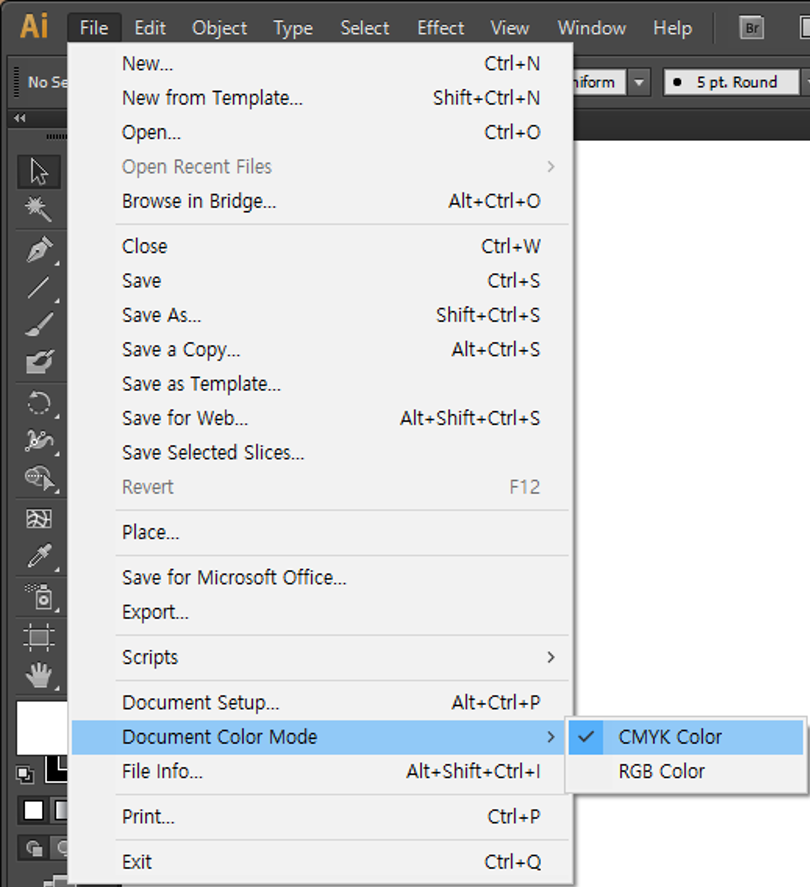Select the Hand tool
Viewport: 810px width, 887px height.
(38, 675)
